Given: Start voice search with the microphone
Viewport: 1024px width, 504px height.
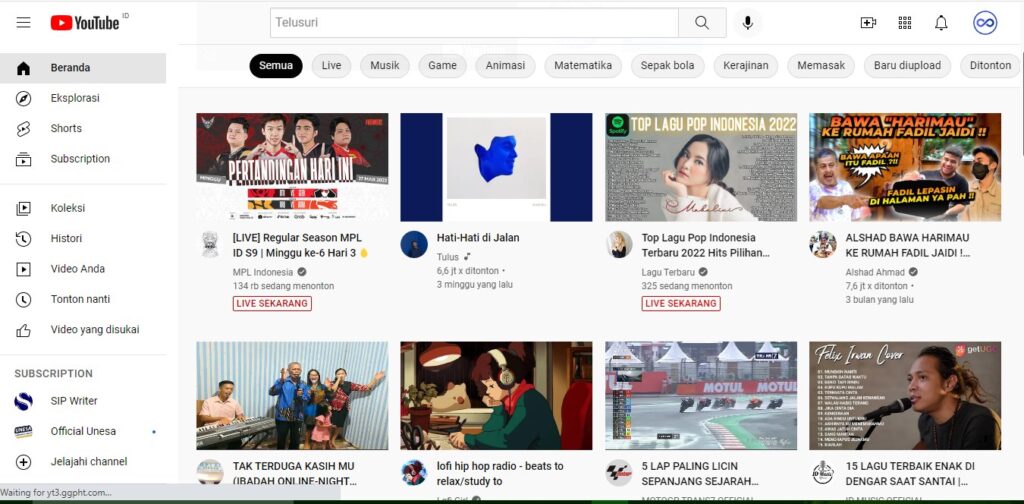Looking at the screenshot, I should pyautogui.click(x=748, y=23).
